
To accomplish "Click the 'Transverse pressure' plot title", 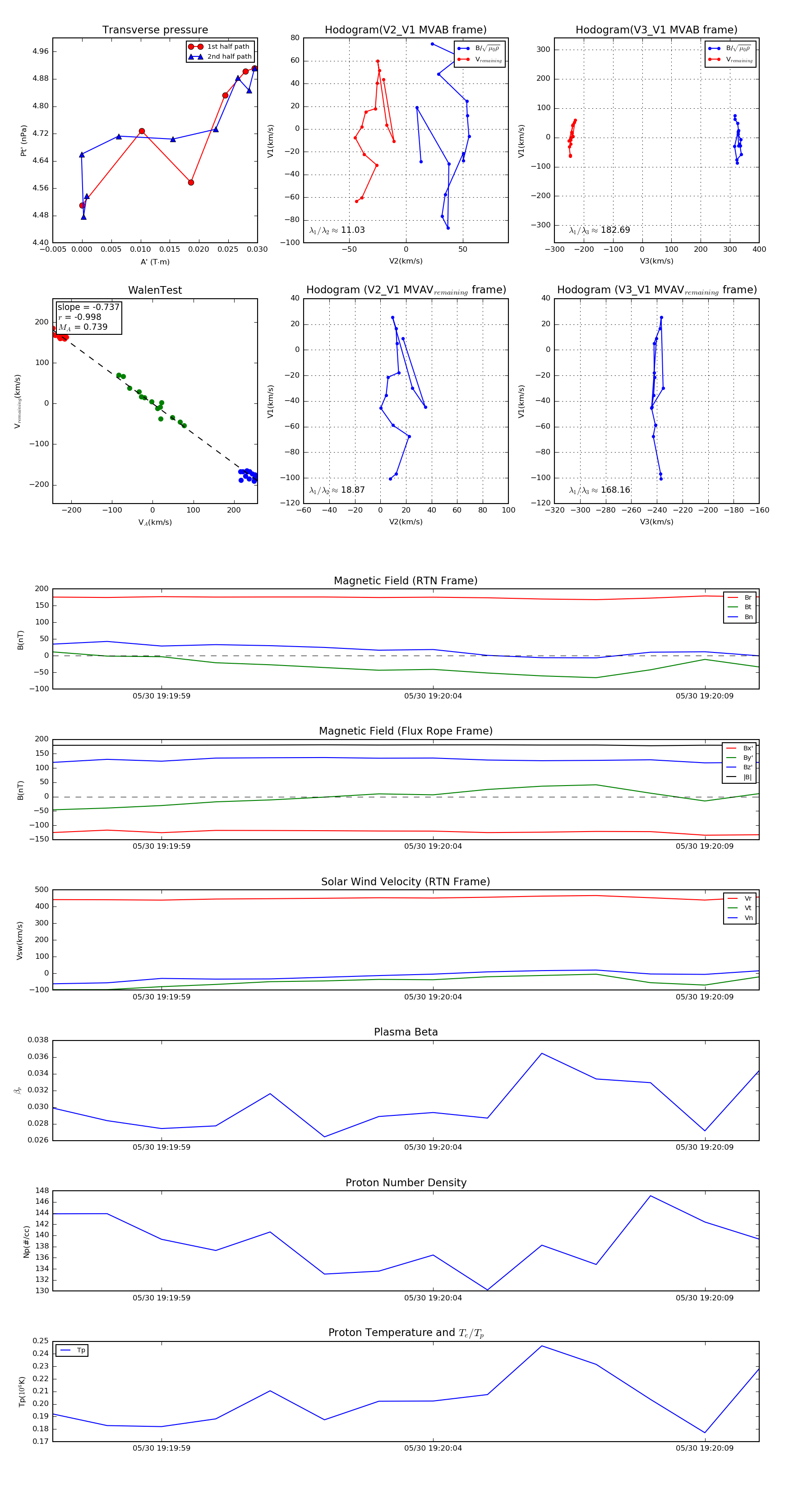I will [x=155, y=30].
